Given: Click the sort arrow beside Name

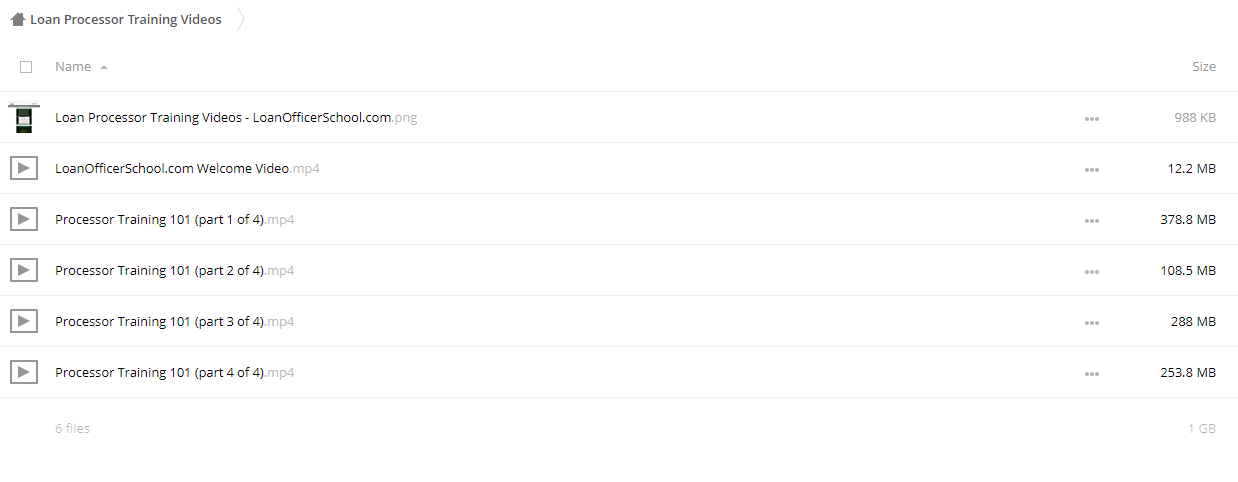Looking at the screenshot, I should [104, 67].
